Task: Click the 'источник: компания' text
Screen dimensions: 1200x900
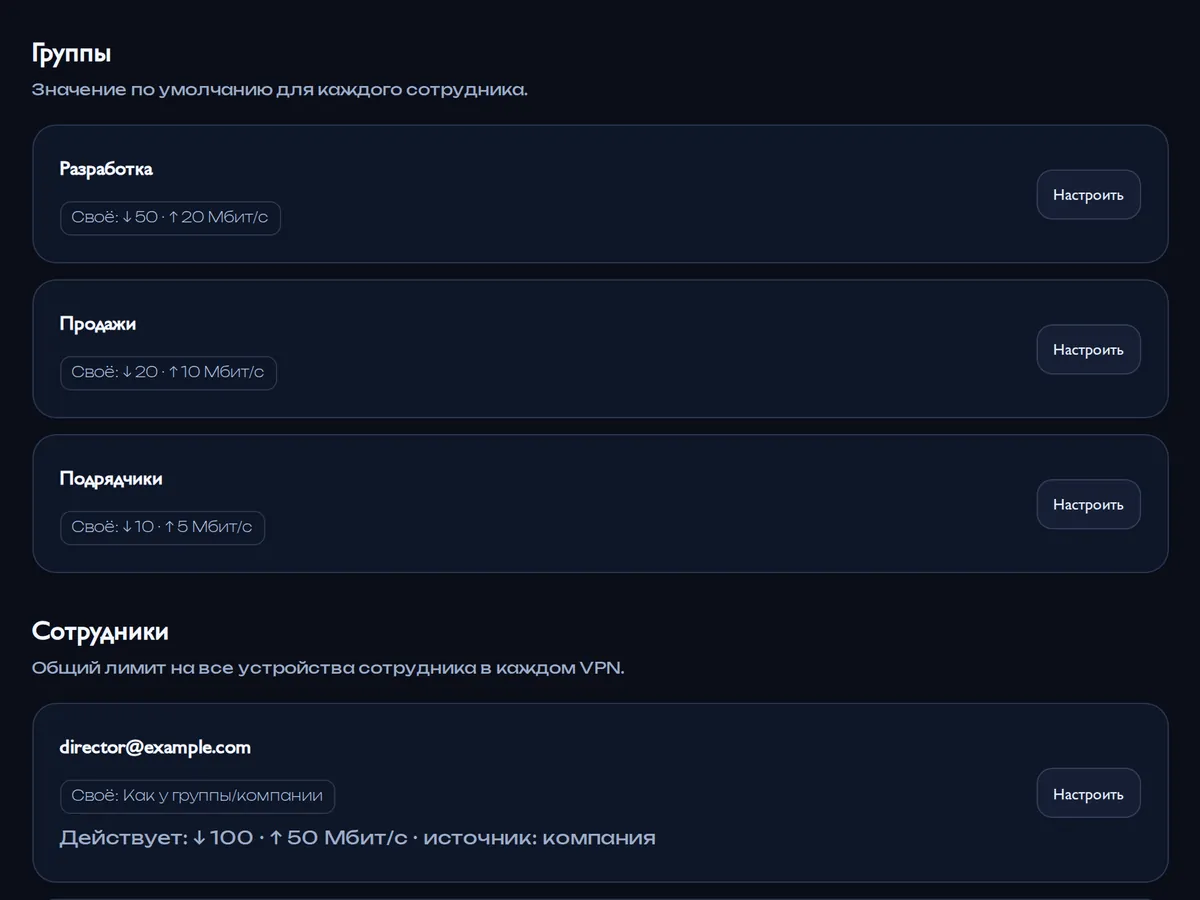Action: coord(539,838)
